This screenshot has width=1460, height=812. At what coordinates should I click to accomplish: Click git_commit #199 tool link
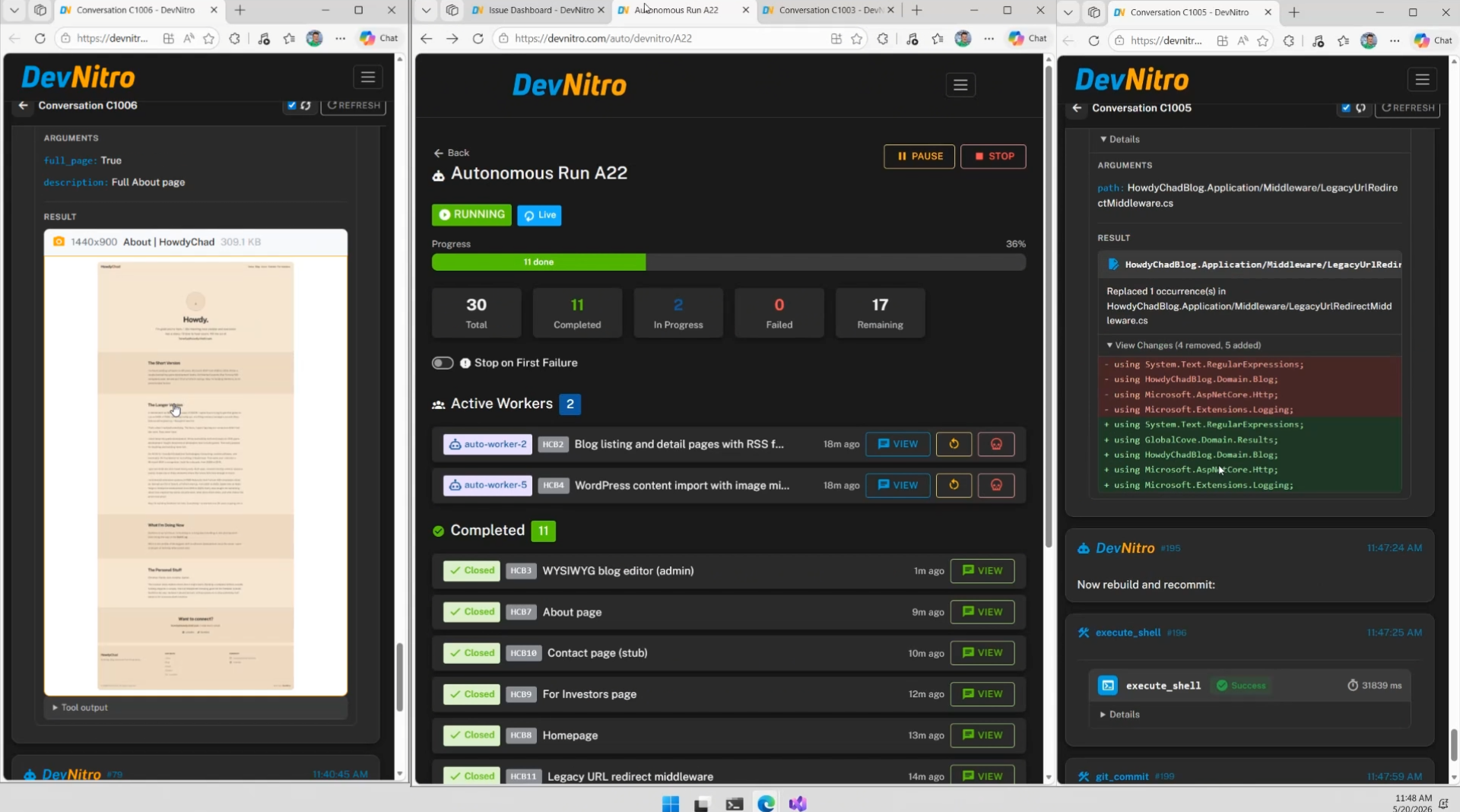(1122, 776)
